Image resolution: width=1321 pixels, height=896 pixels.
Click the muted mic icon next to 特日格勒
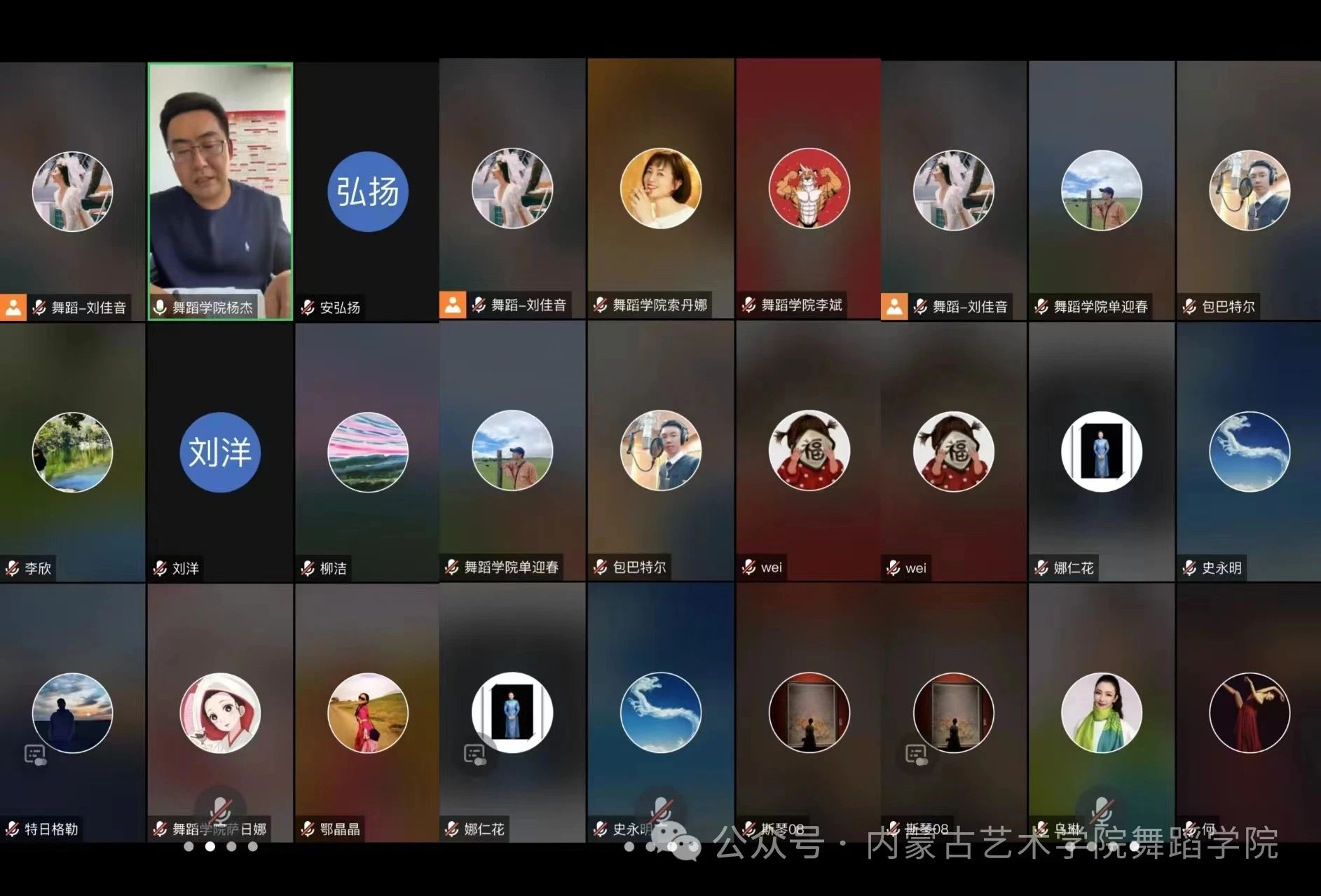[13, 829]
